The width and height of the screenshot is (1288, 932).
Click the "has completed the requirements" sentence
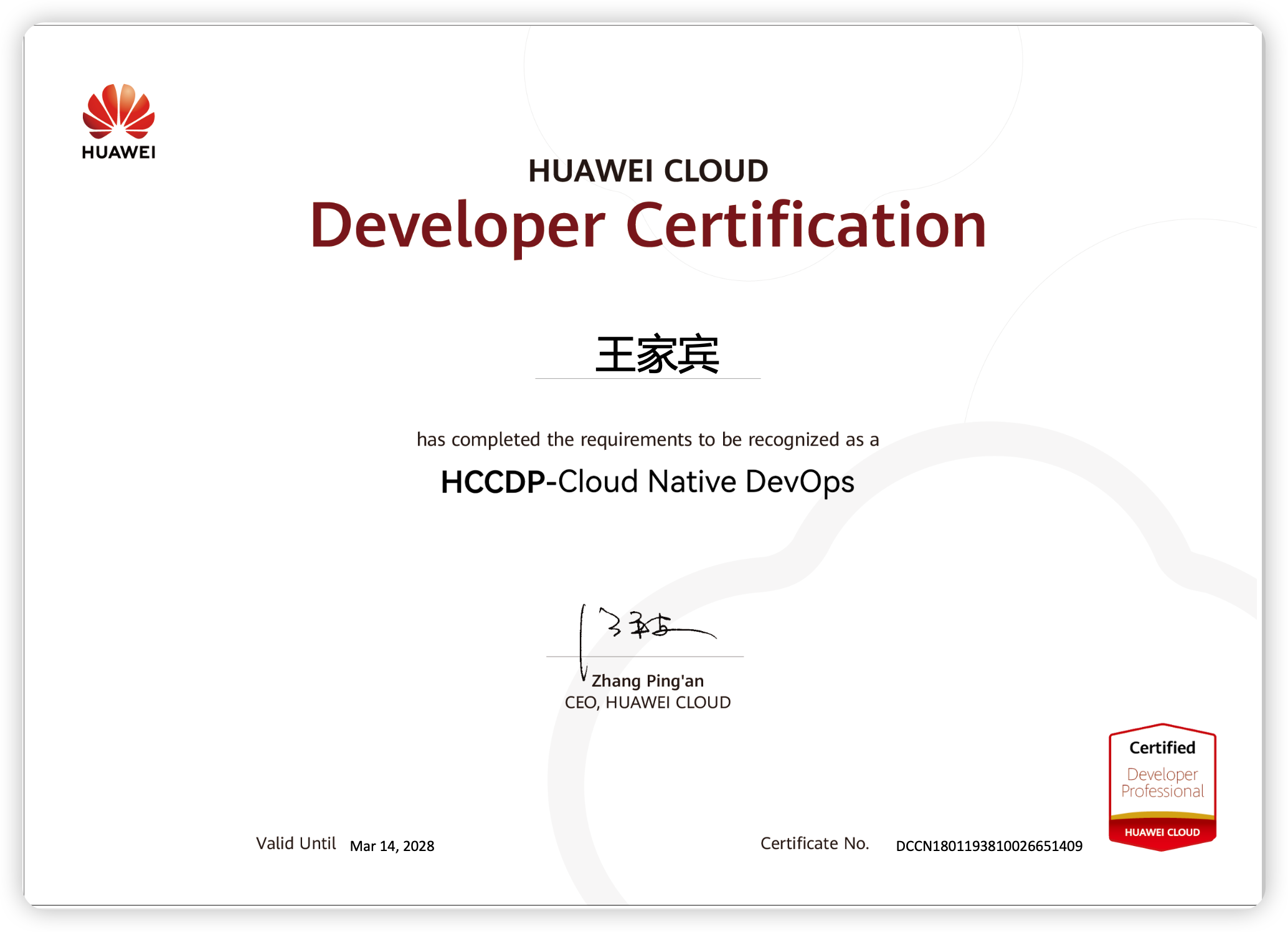[x=648, y=439]
